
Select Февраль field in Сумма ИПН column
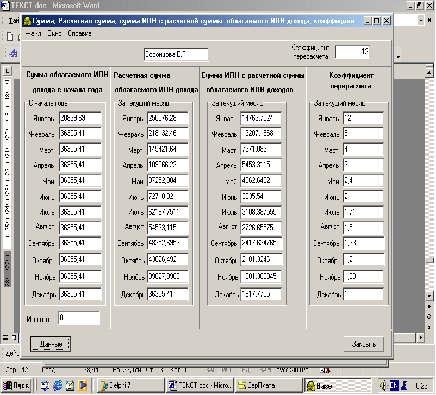point(261,134)
